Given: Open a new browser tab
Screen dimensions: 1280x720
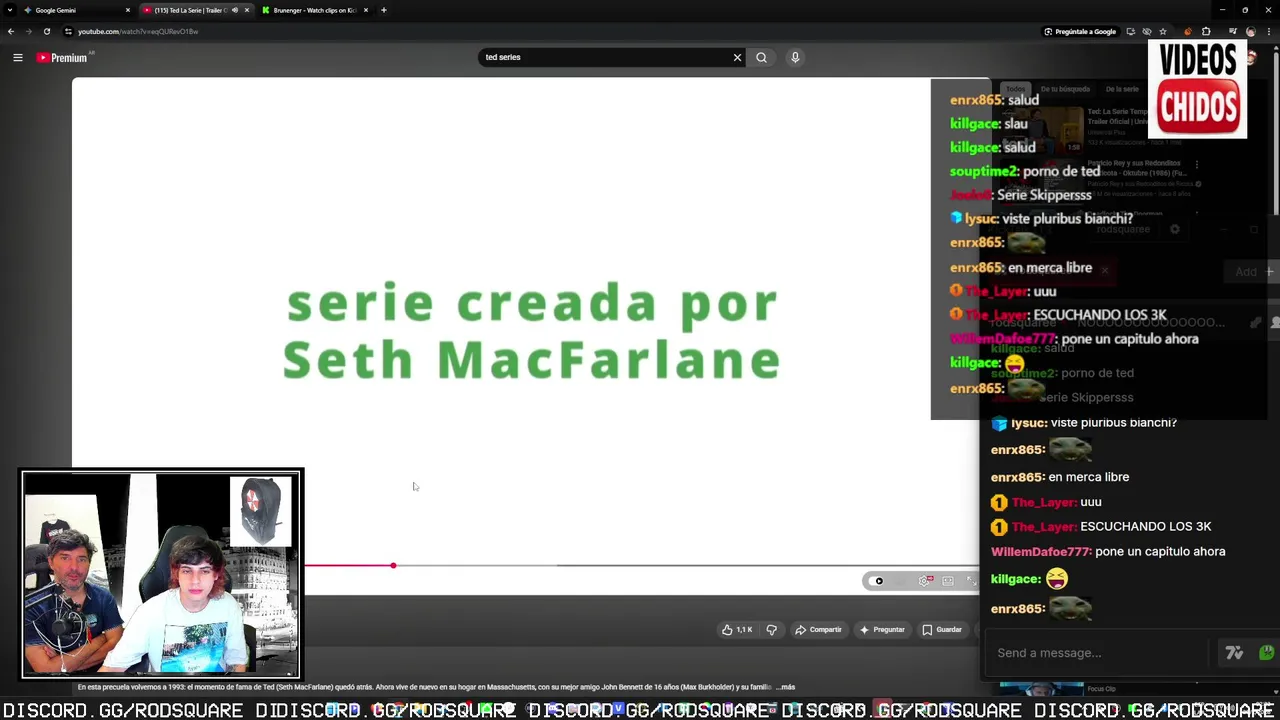Looking at the screenshot, I should (x=384, y=10).
